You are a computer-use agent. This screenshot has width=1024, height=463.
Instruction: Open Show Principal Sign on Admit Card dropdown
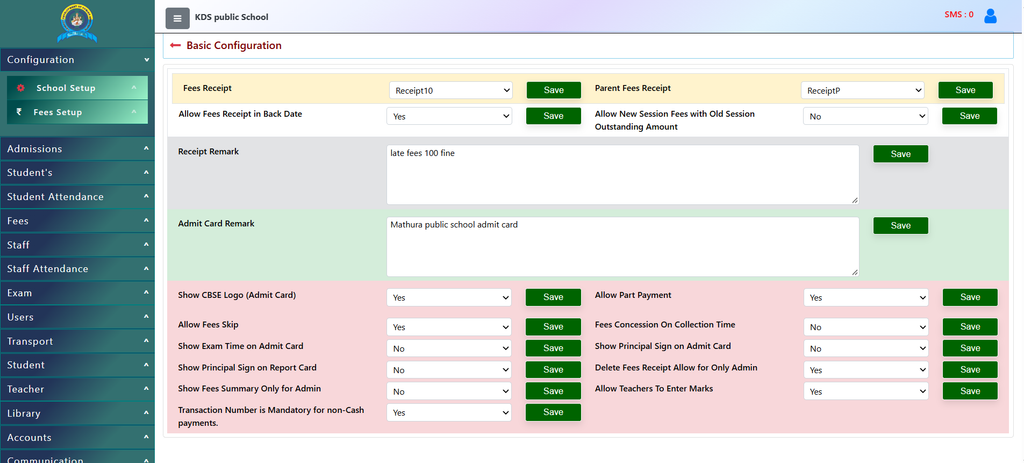click(x=865, y=348)
